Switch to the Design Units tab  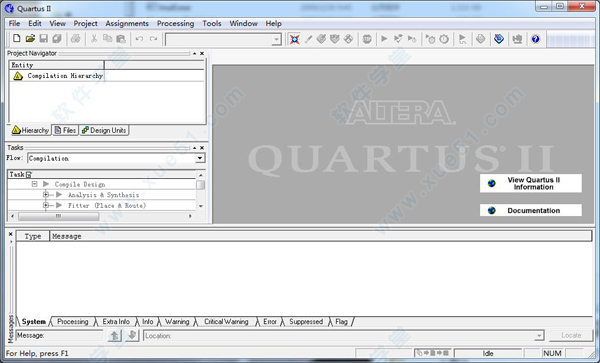tap(104, 130)
